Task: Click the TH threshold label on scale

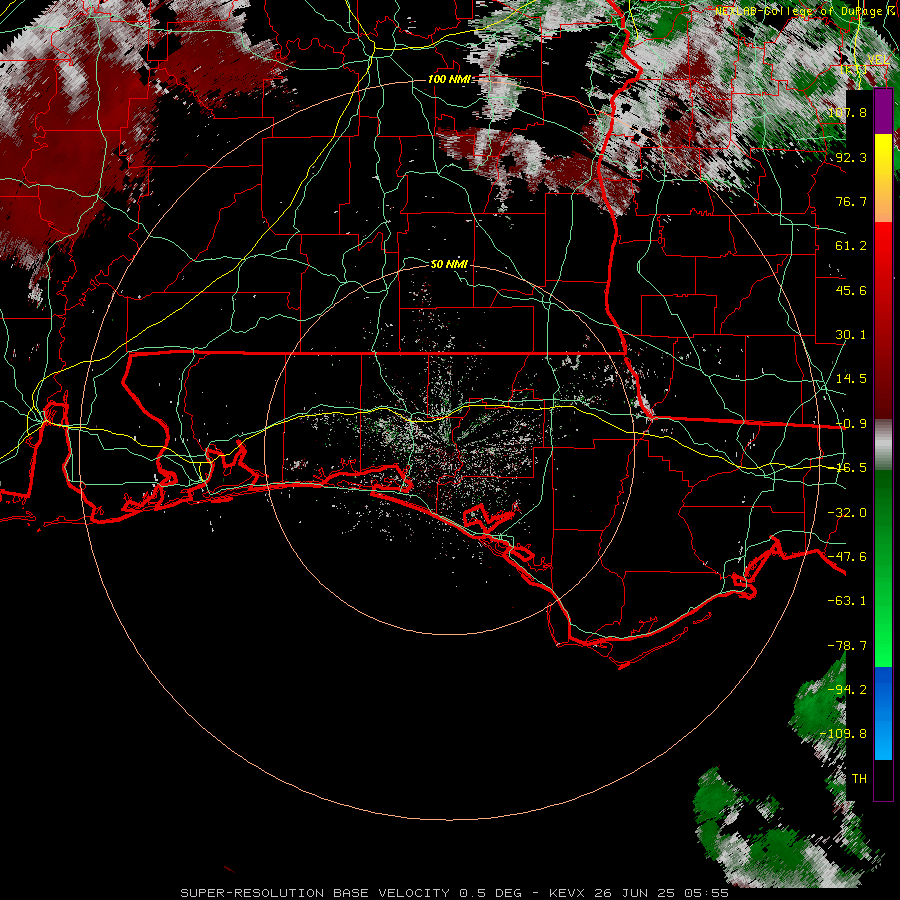Action: [859, 778]
